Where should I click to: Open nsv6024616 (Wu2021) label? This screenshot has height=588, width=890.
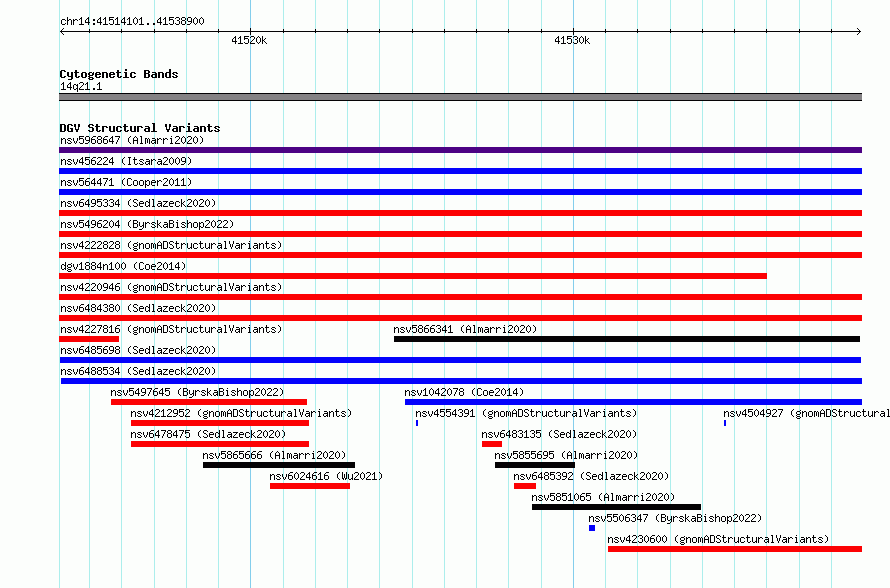pos(326,476)
